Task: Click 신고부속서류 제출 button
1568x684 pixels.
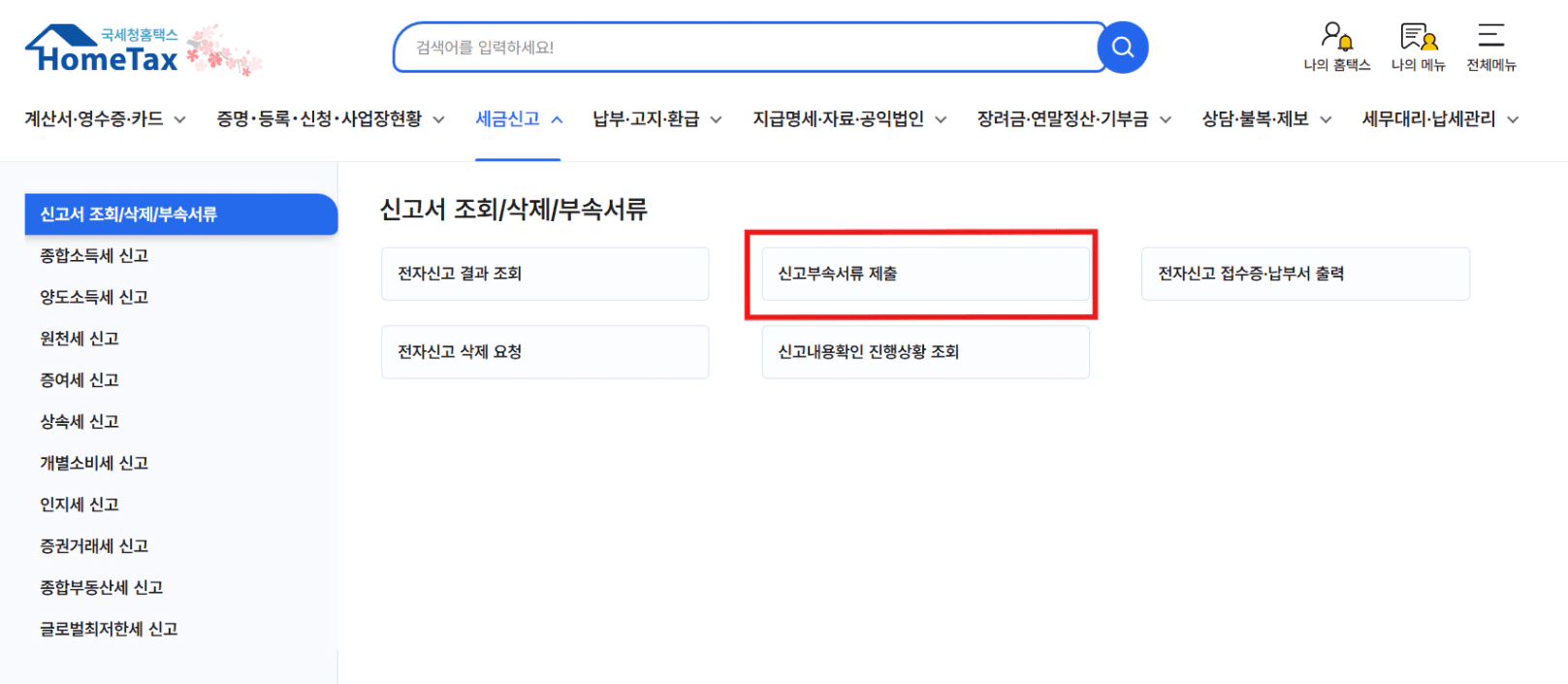Action: point(925,274)
